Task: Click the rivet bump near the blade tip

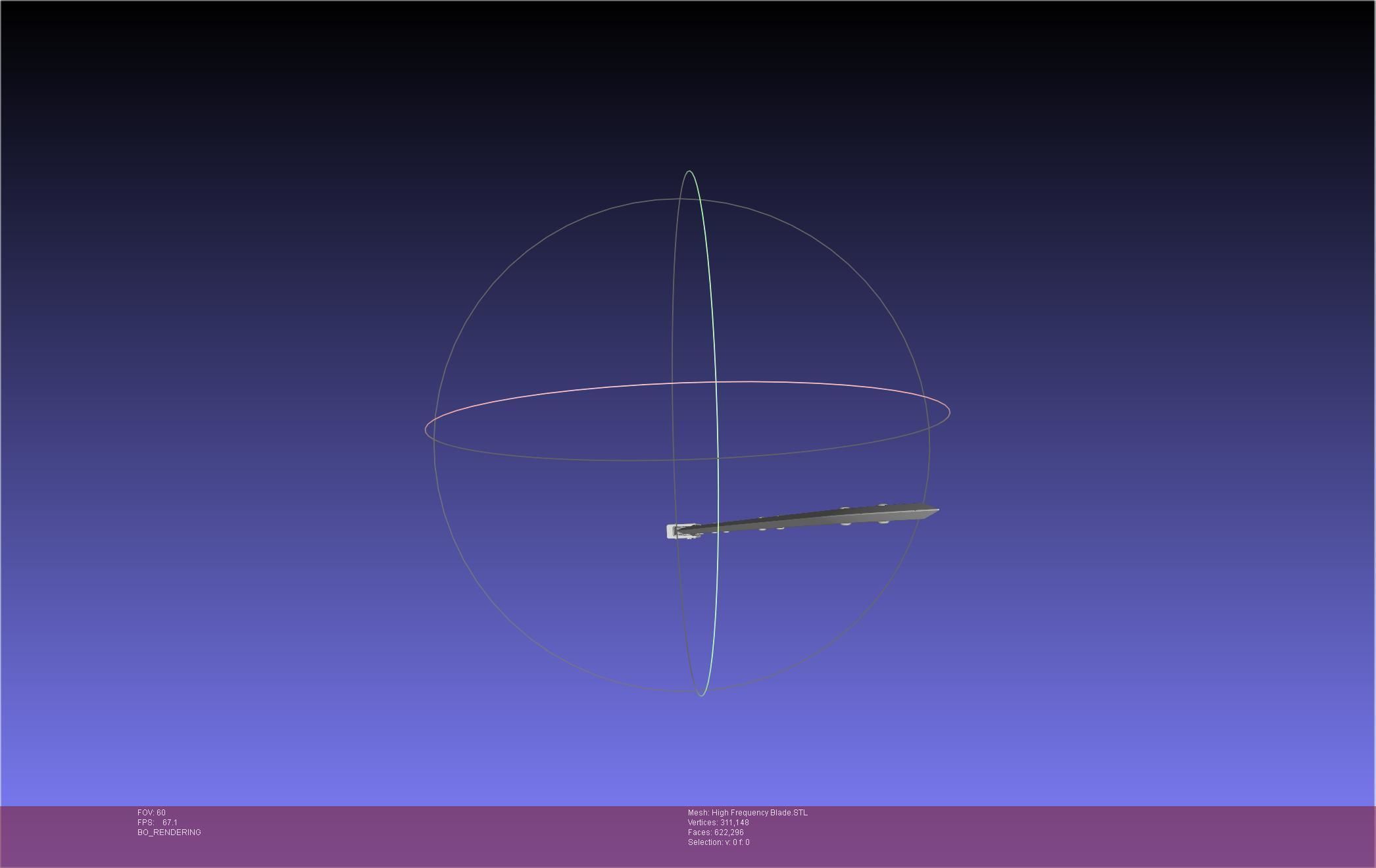Action: 883,506
